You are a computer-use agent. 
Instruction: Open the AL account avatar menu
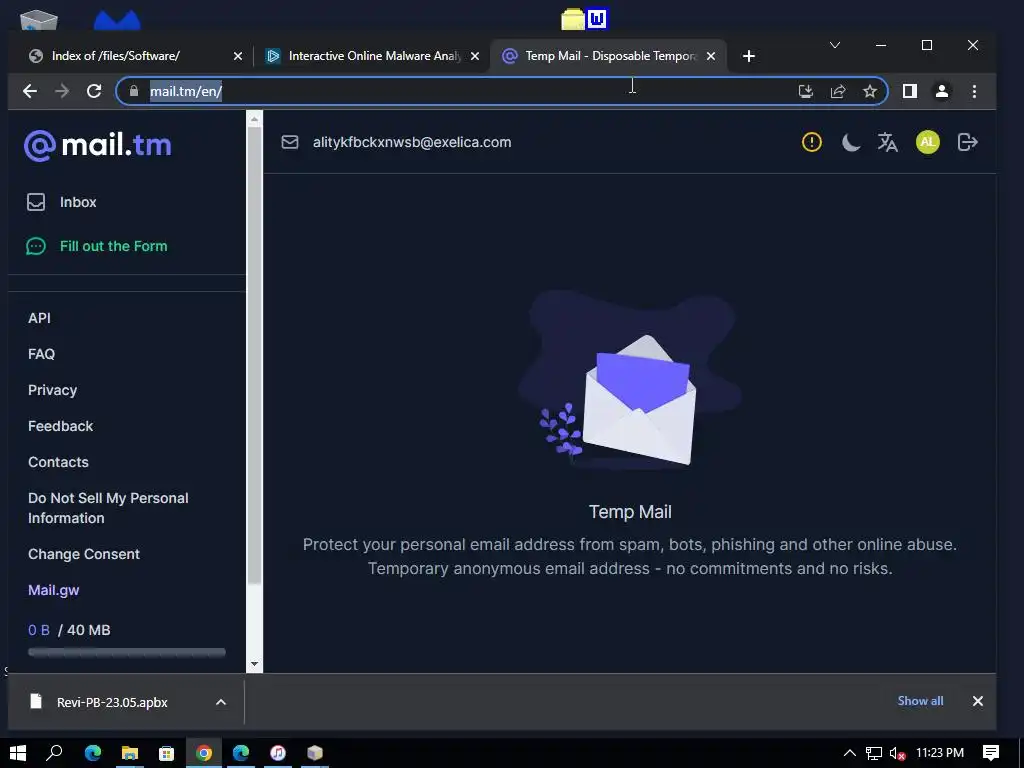point(928,142)
